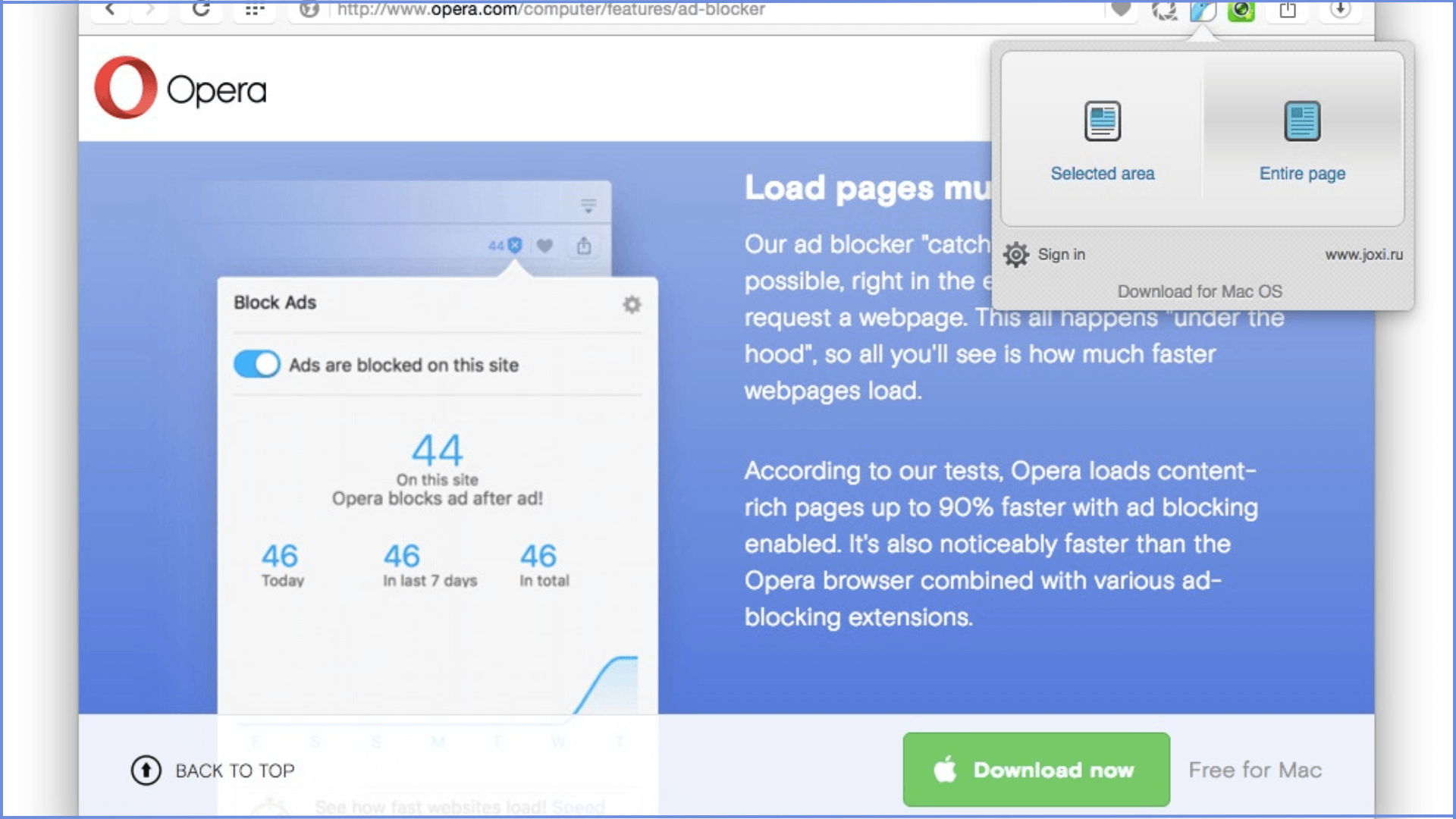Click Download for Mac OS link

coord(1200,291)
